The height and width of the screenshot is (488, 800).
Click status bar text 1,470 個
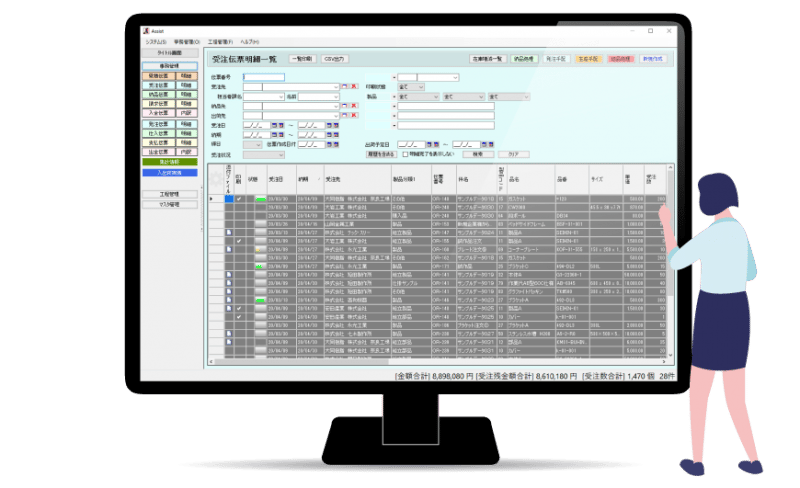pyautogui.click(x=641, y=376)
